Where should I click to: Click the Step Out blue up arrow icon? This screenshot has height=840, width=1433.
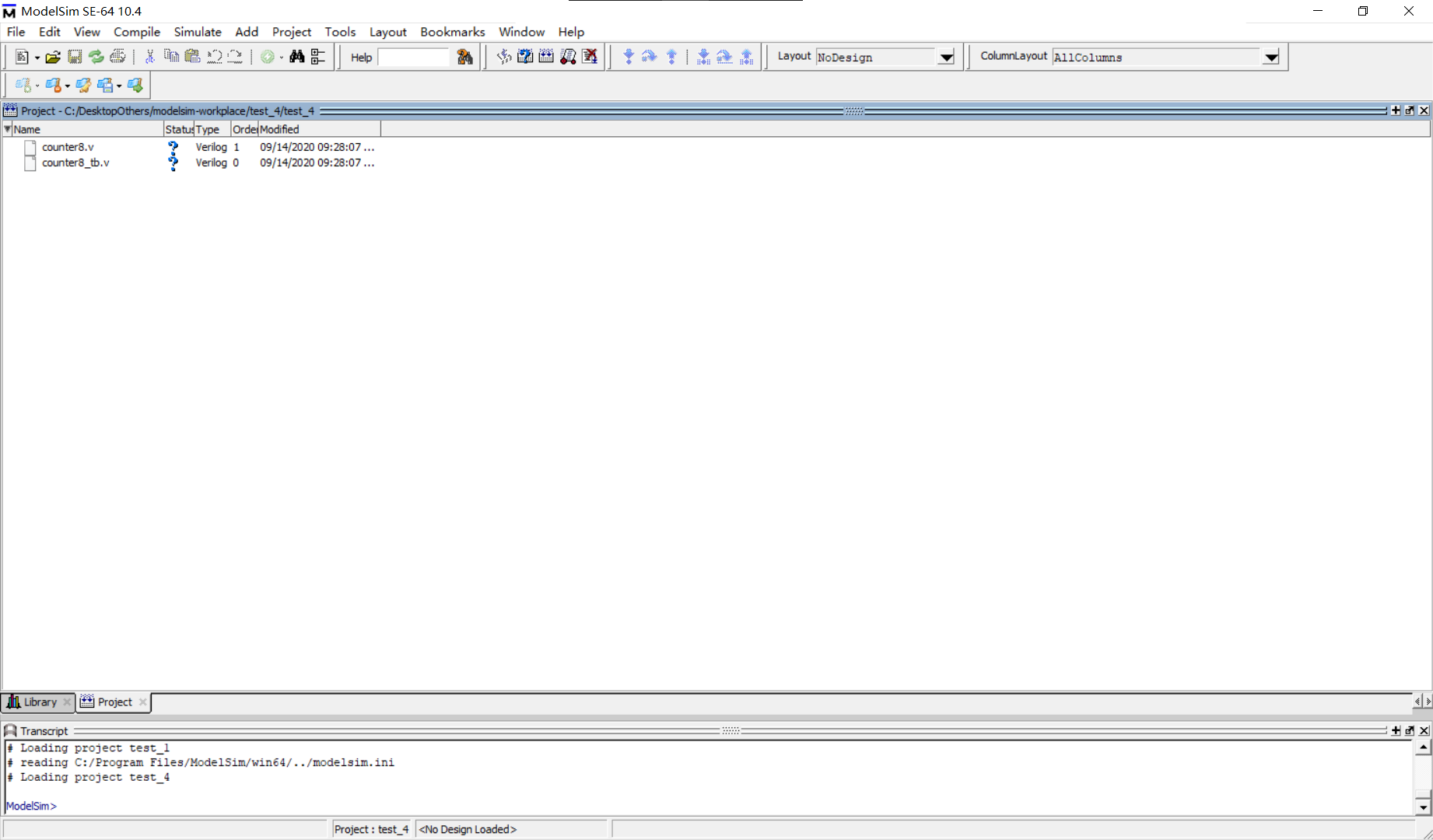pos(671,57)
